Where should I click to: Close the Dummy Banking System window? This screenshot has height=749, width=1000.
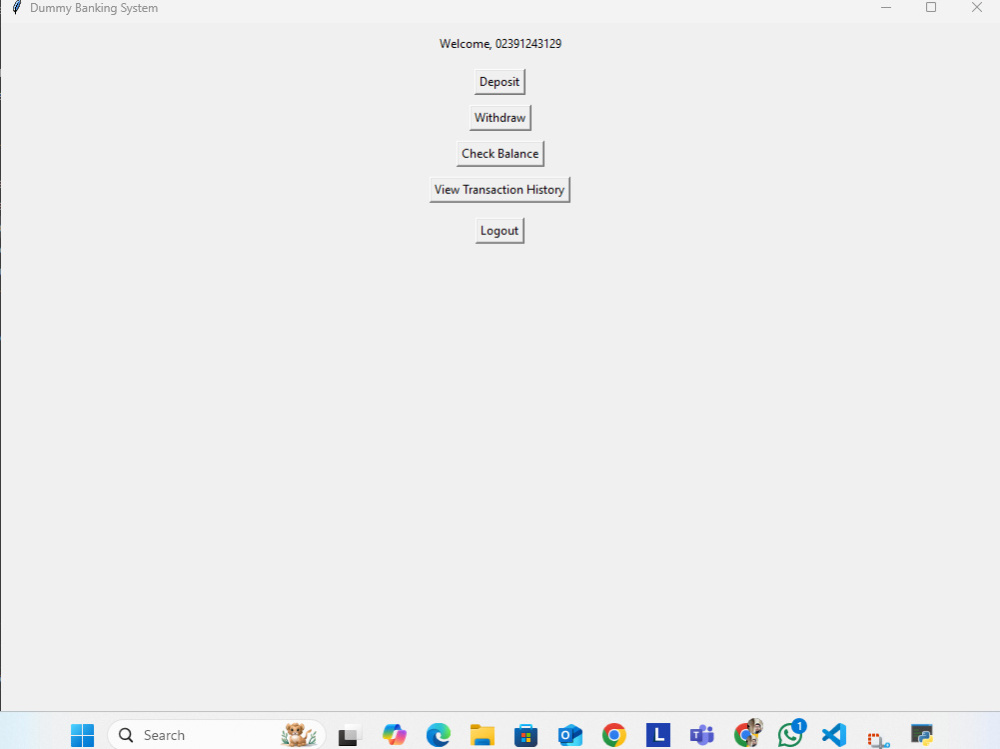pos(976,8)
